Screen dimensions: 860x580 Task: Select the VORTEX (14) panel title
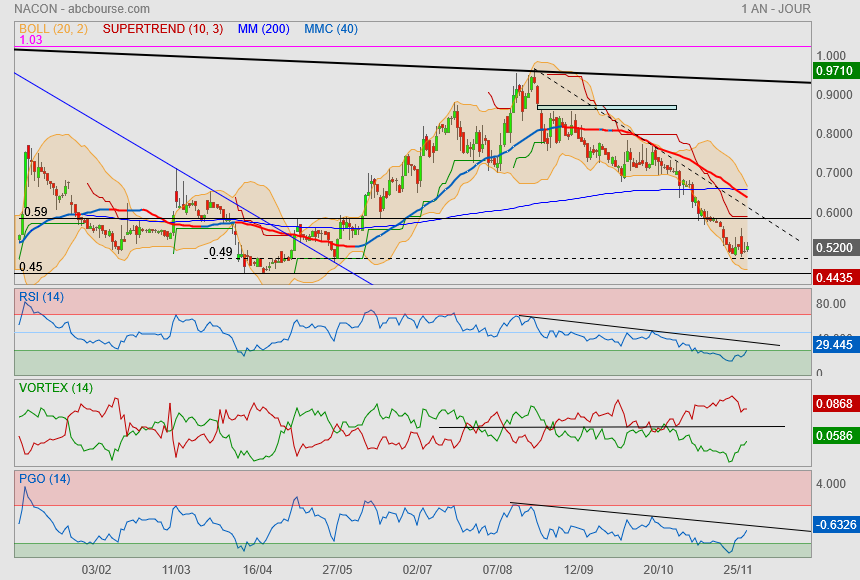coord(56,387)
